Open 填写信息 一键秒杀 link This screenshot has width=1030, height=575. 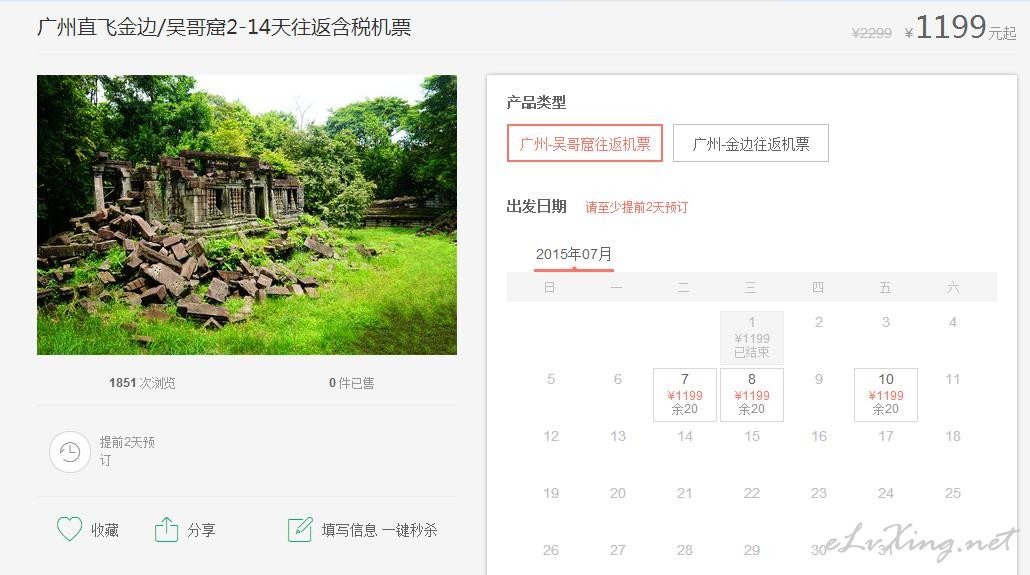pos(379,530)
